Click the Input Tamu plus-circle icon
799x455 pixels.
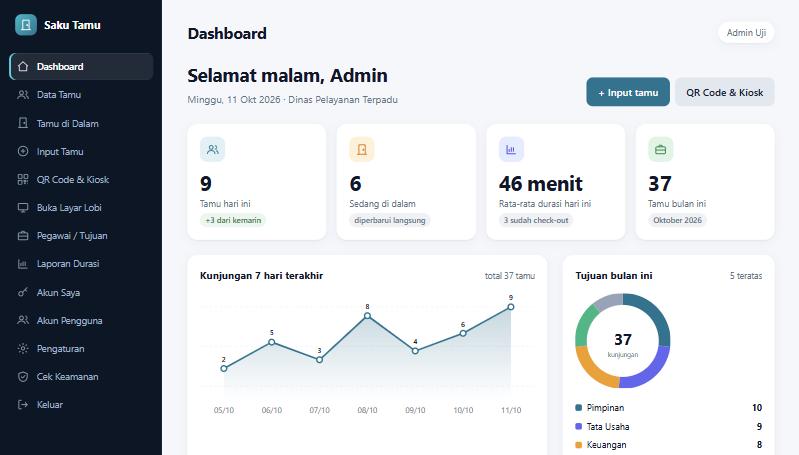pos(23,151)
